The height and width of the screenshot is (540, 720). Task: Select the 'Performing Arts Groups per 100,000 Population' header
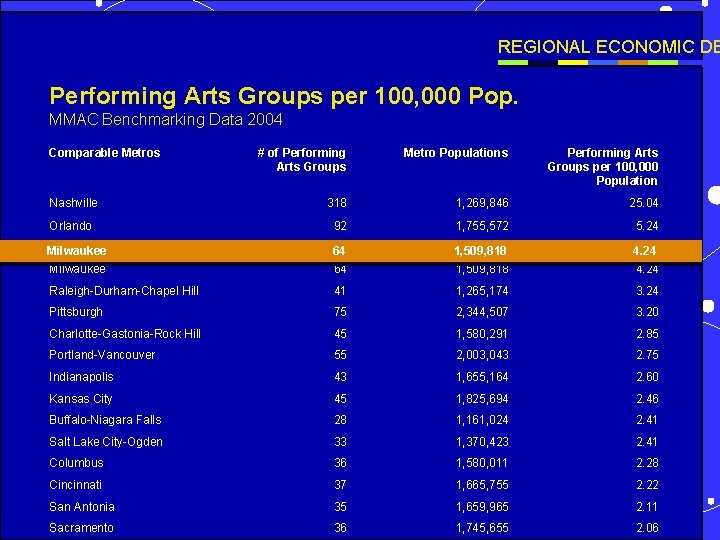[602, 167]
